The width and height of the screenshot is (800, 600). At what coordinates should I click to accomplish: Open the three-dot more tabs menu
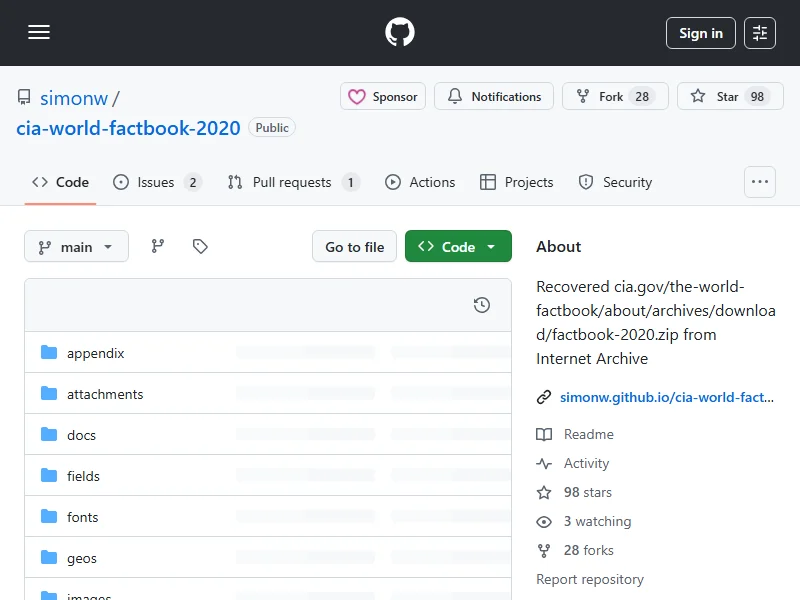point(760,182)
